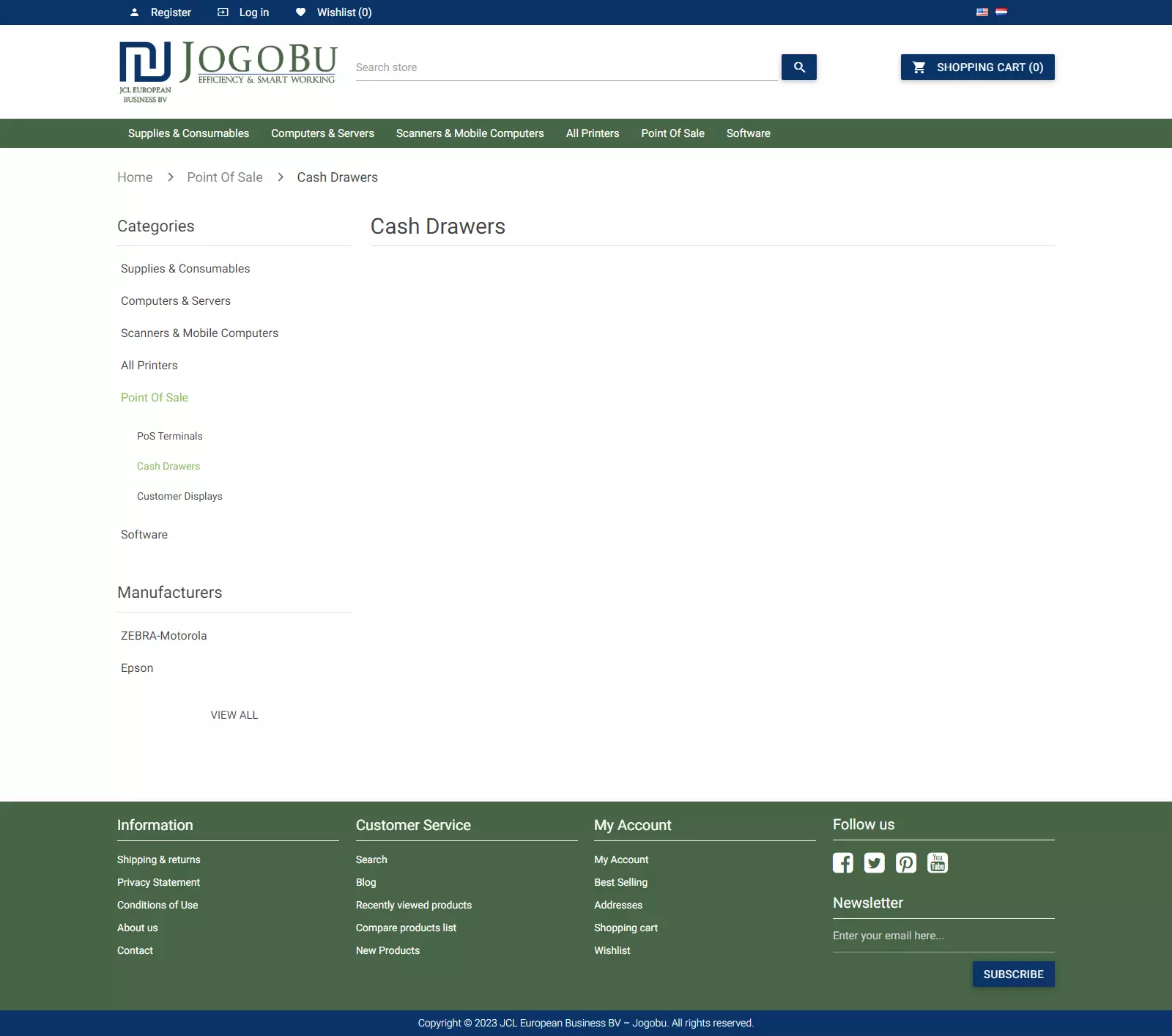
Task: Click the magnifier search button
Action: click(798, 67)
